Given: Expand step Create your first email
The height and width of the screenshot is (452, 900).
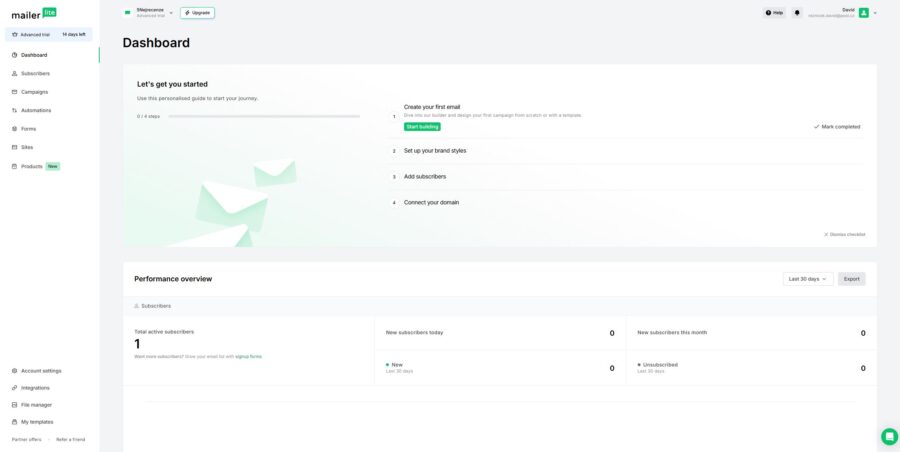Looking at the screenshot, I should [x=432, y=107].
